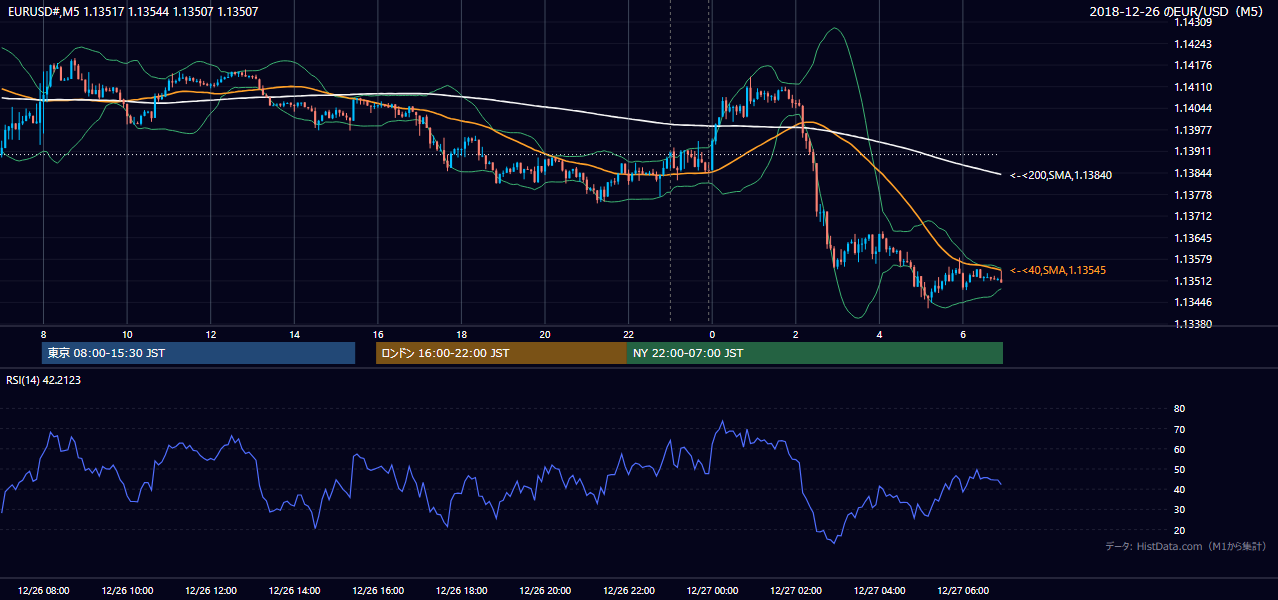Click hour label 22 on price chart time axis

click(x=628, y=334)
